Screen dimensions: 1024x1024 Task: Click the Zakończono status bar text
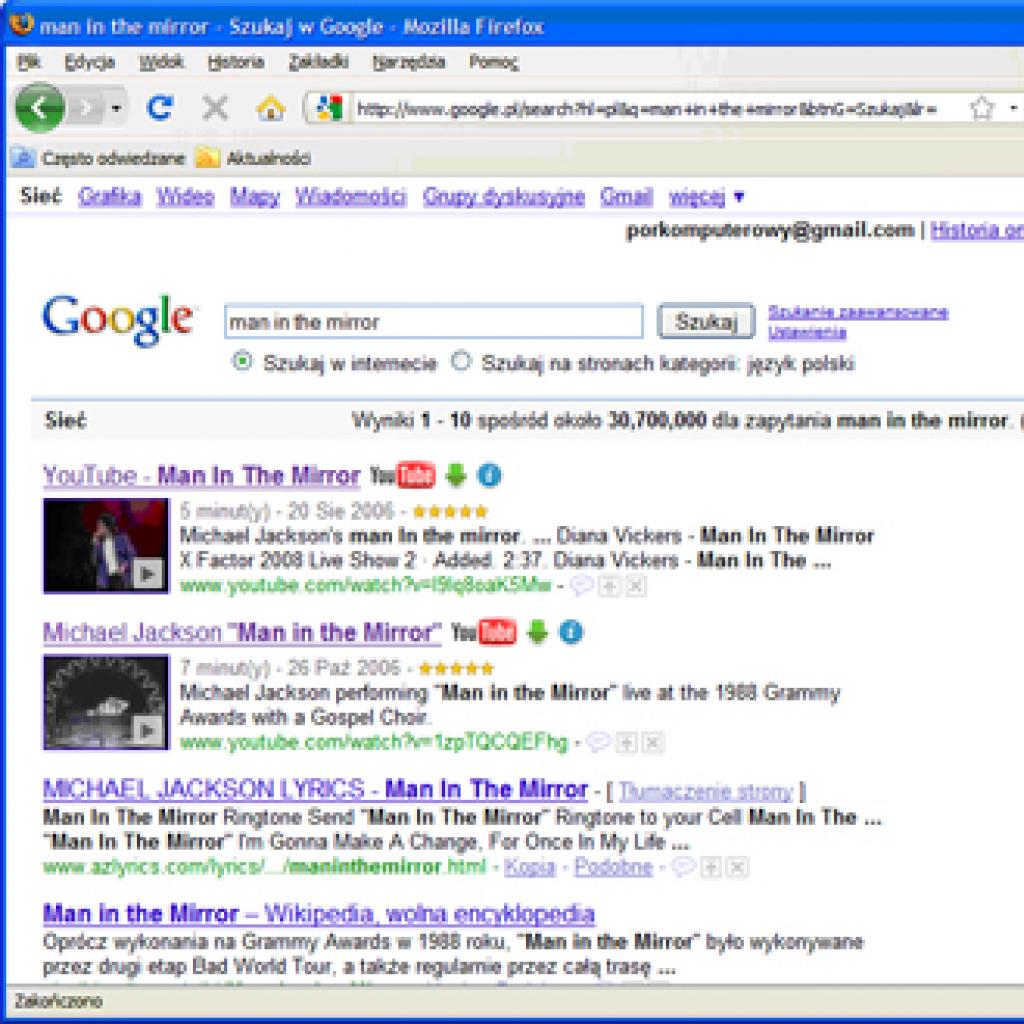[x=59, y=1000]
